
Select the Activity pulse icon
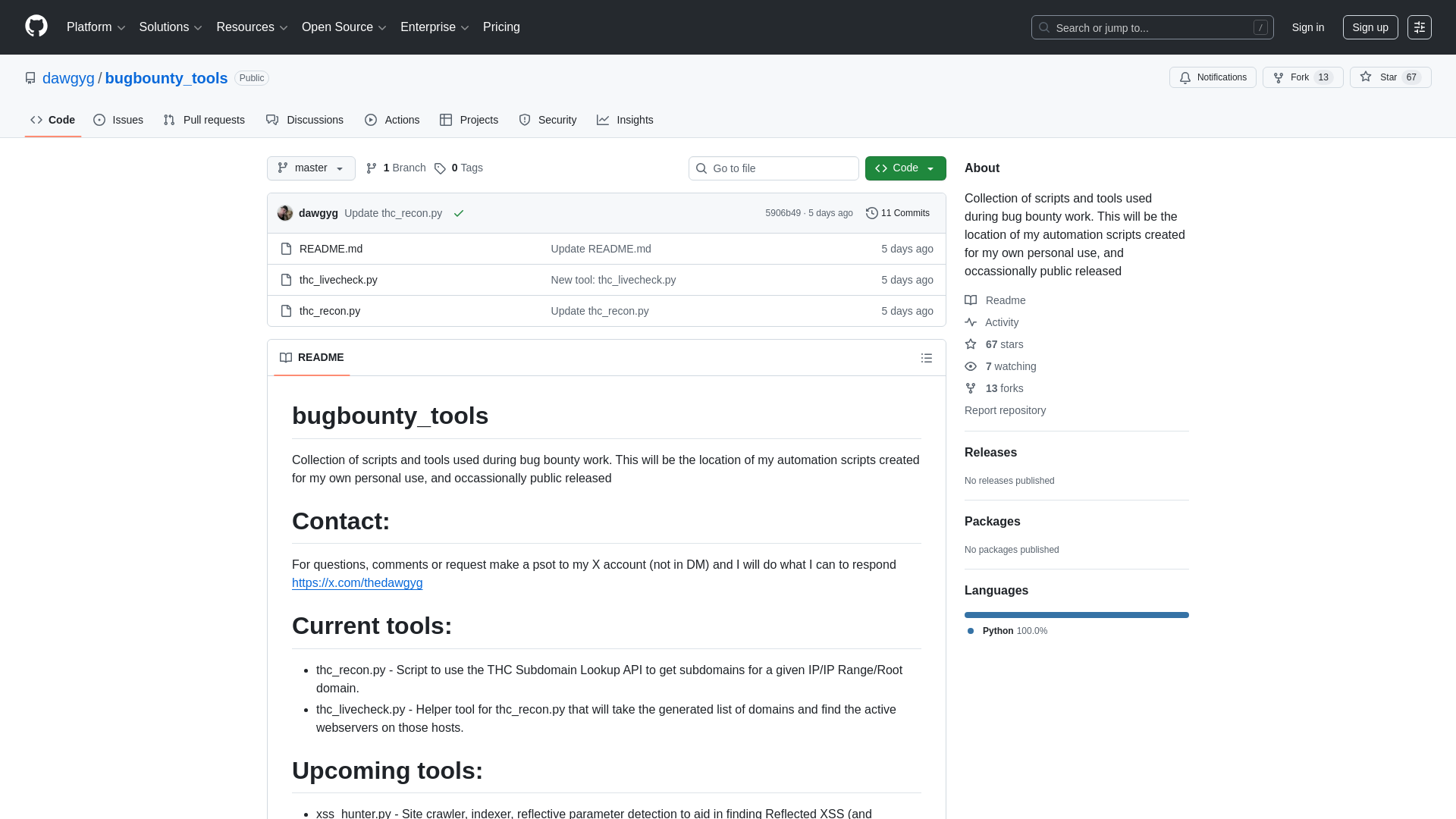tap(971, 322)
